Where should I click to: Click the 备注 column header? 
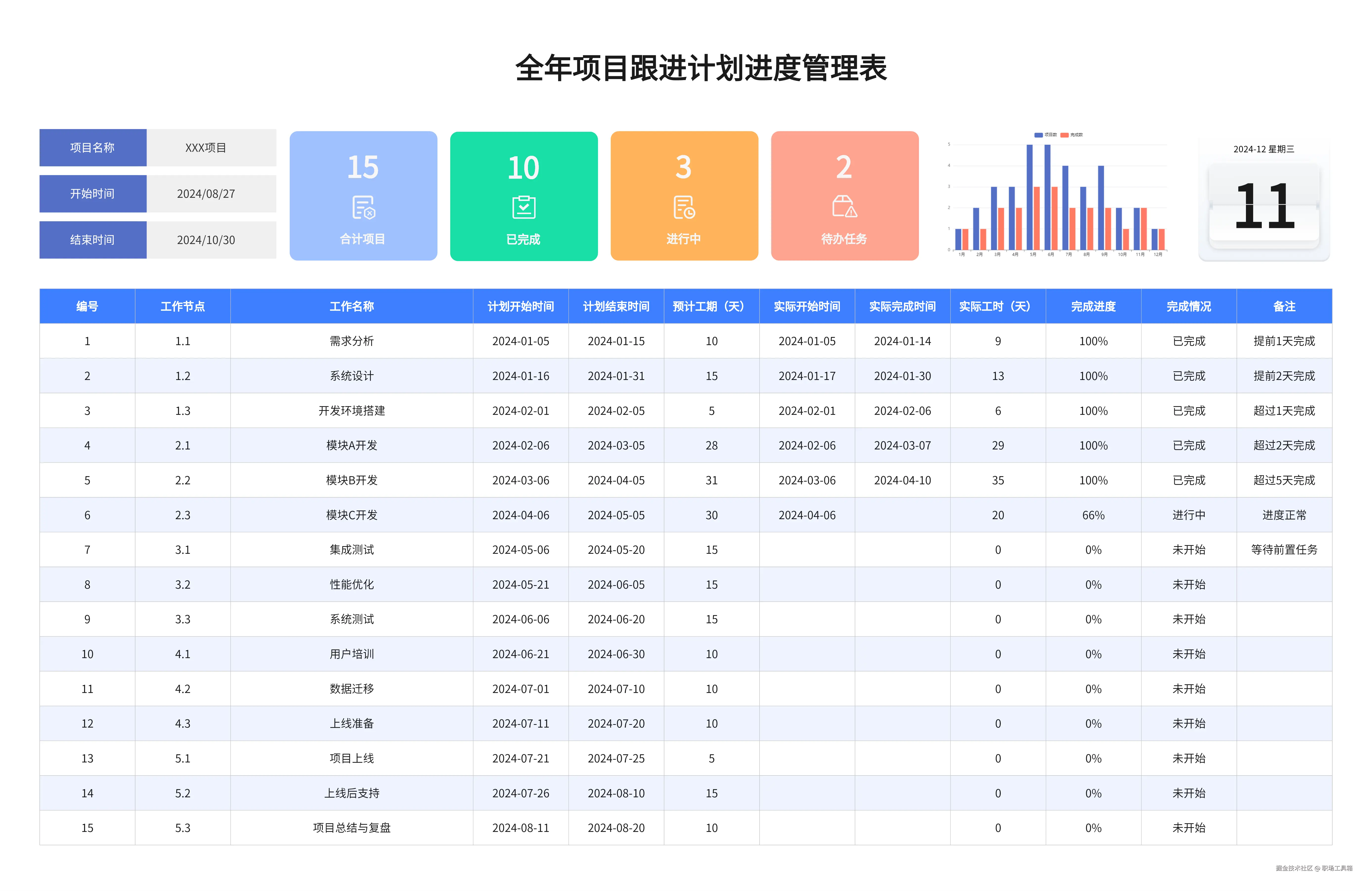[1284, 306]
